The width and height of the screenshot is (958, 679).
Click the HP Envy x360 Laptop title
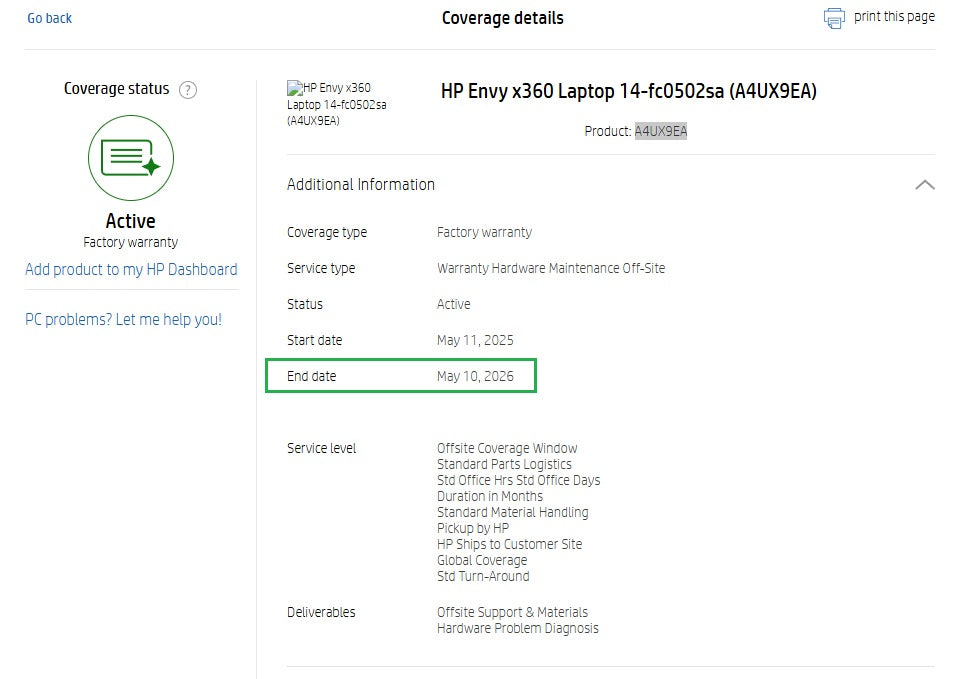pos(628,91)
